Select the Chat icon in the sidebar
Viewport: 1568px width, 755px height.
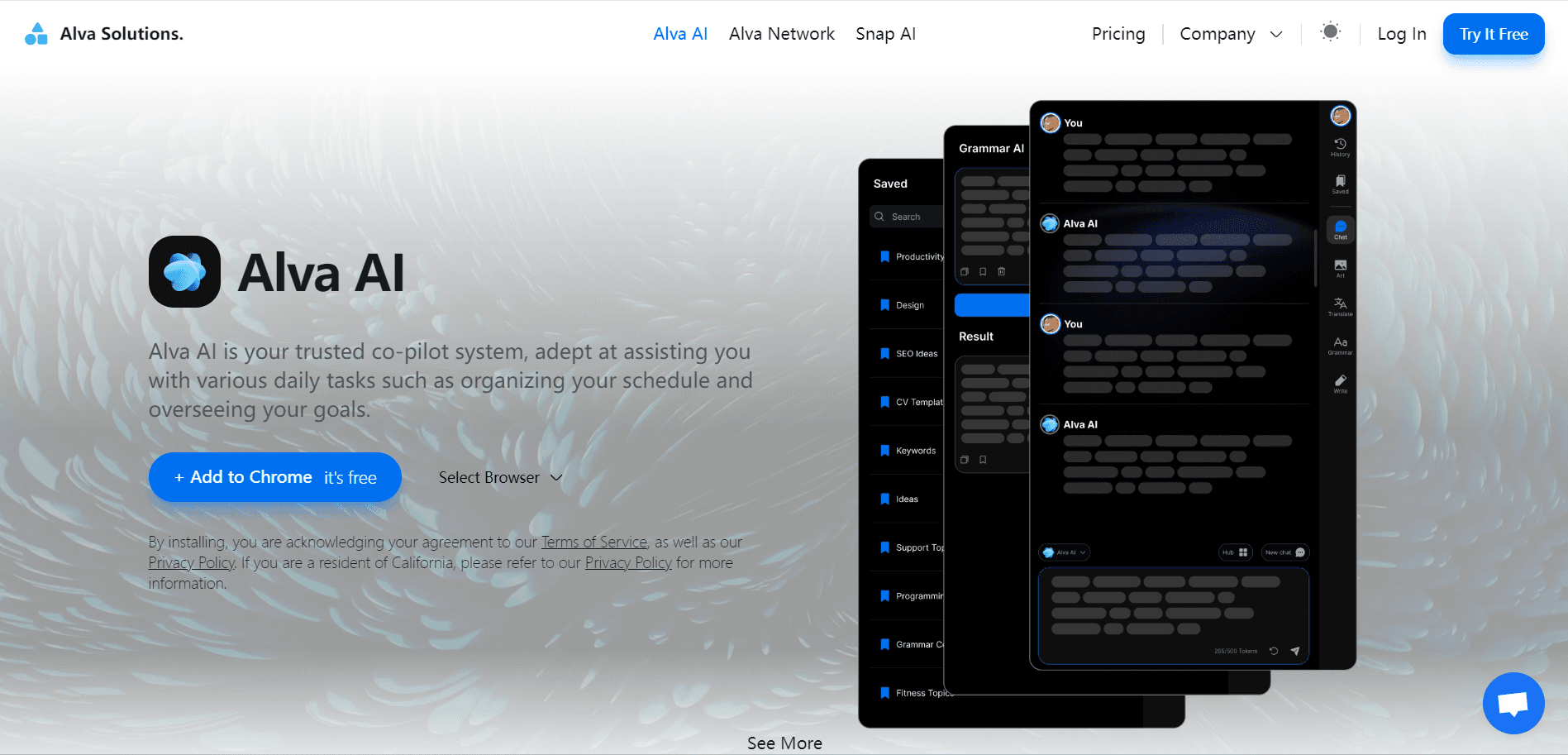tap(1340, 230)
